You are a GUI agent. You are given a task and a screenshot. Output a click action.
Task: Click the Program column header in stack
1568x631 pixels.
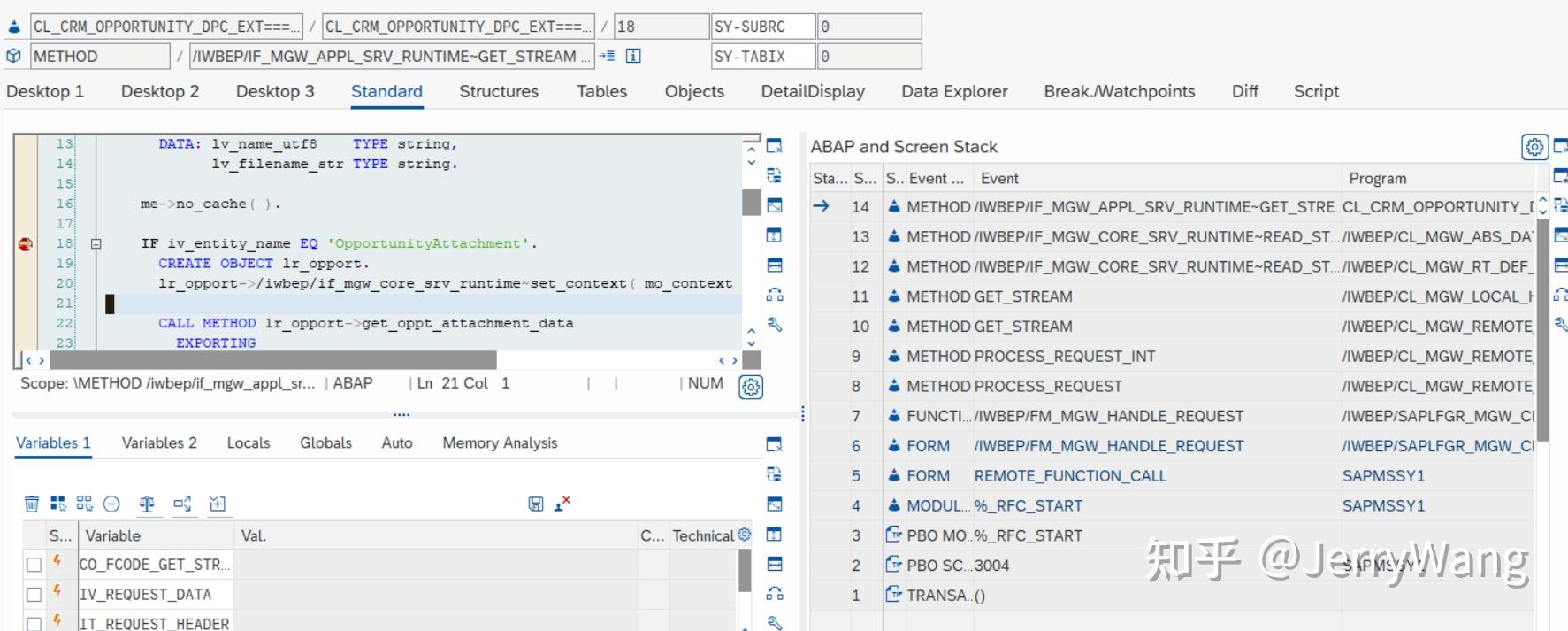(1377, 178)
